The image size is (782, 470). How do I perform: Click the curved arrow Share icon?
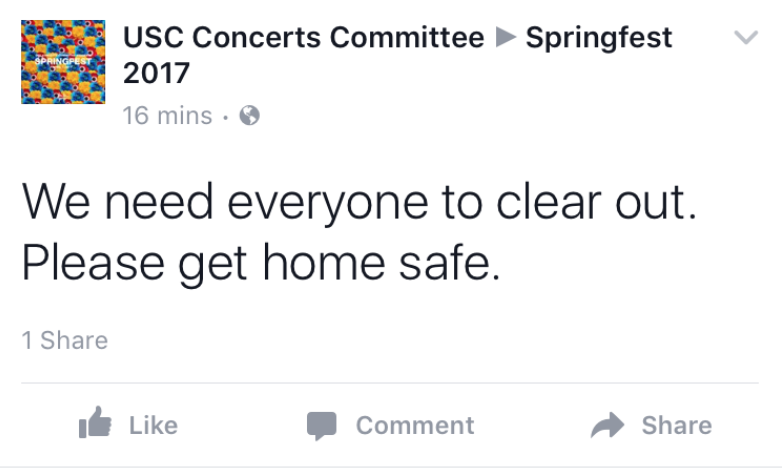point(607,425)
